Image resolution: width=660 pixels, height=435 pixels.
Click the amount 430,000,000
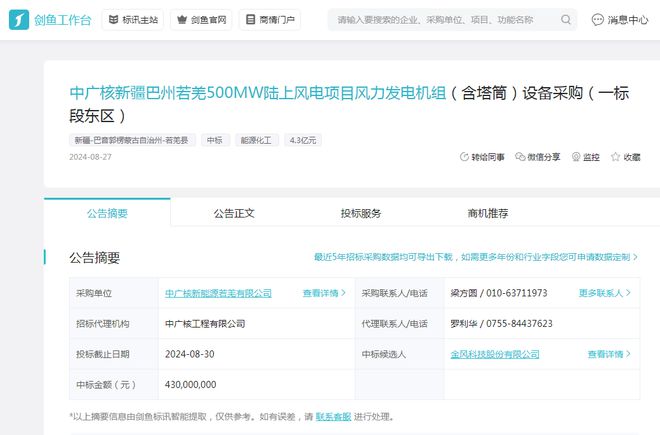[x=190, y=384]
